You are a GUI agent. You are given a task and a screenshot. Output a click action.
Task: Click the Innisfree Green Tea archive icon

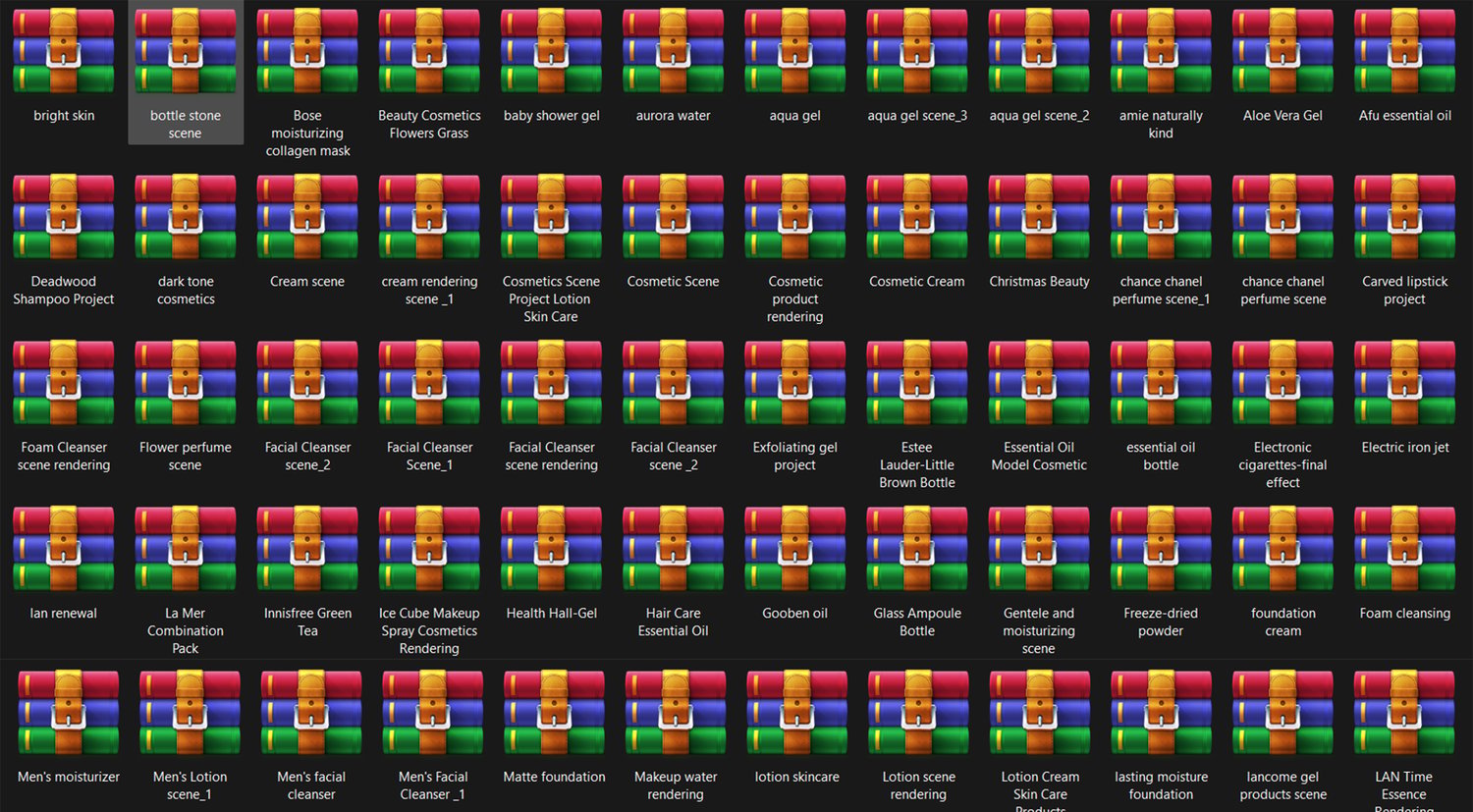click(307, 549)
